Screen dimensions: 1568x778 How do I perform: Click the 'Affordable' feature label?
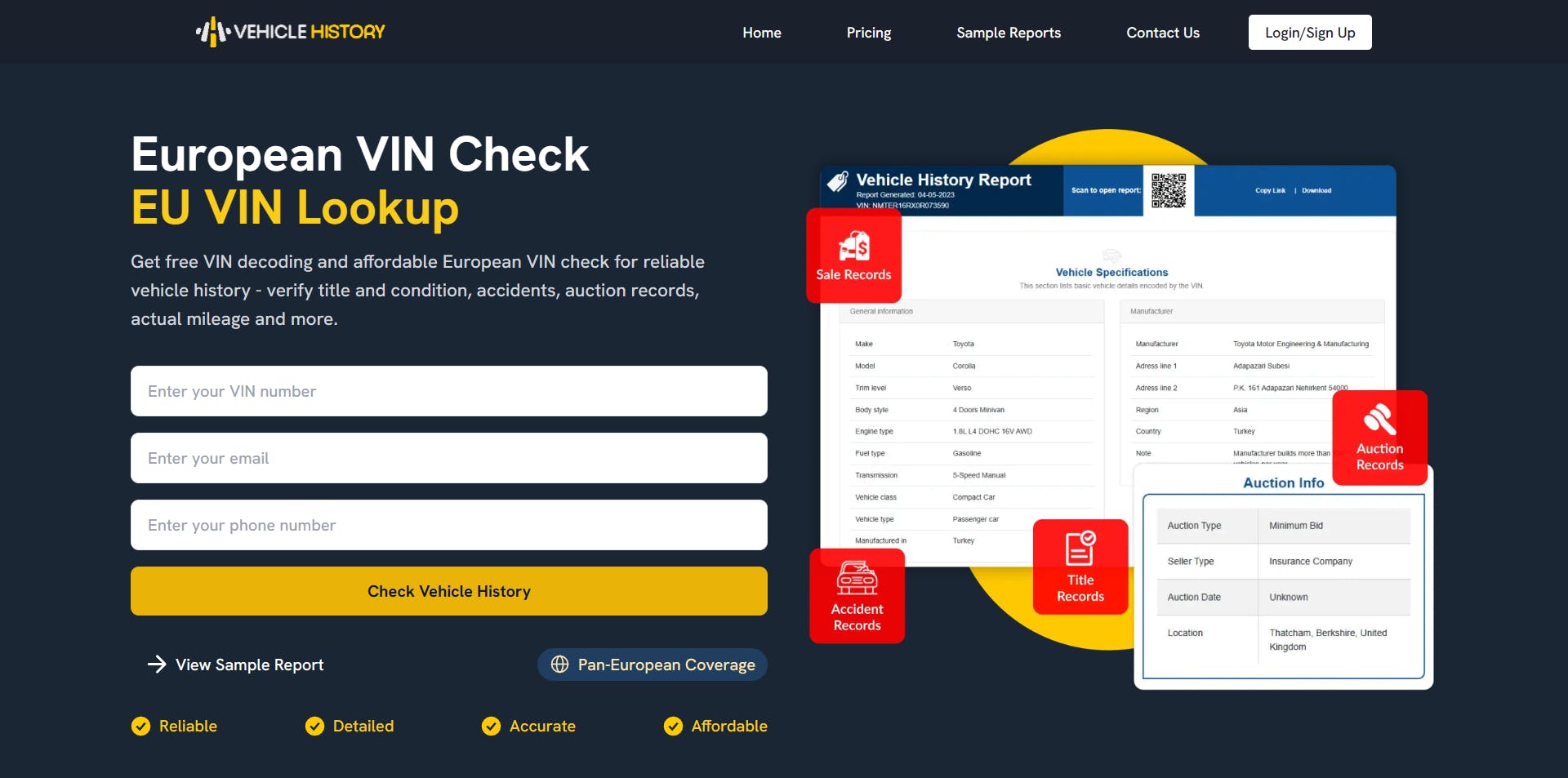[729, 726]
